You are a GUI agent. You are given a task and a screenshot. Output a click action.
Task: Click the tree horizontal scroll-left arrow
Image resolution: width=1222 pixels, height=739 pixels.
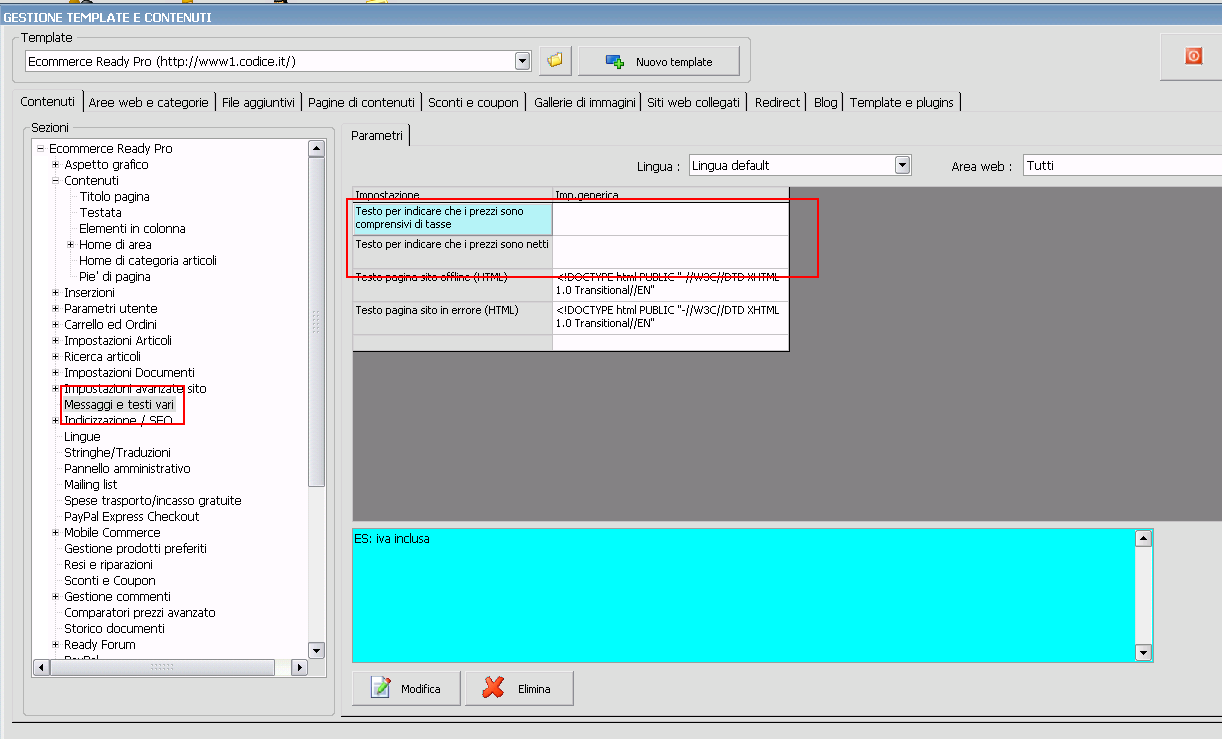pos(41,667)
